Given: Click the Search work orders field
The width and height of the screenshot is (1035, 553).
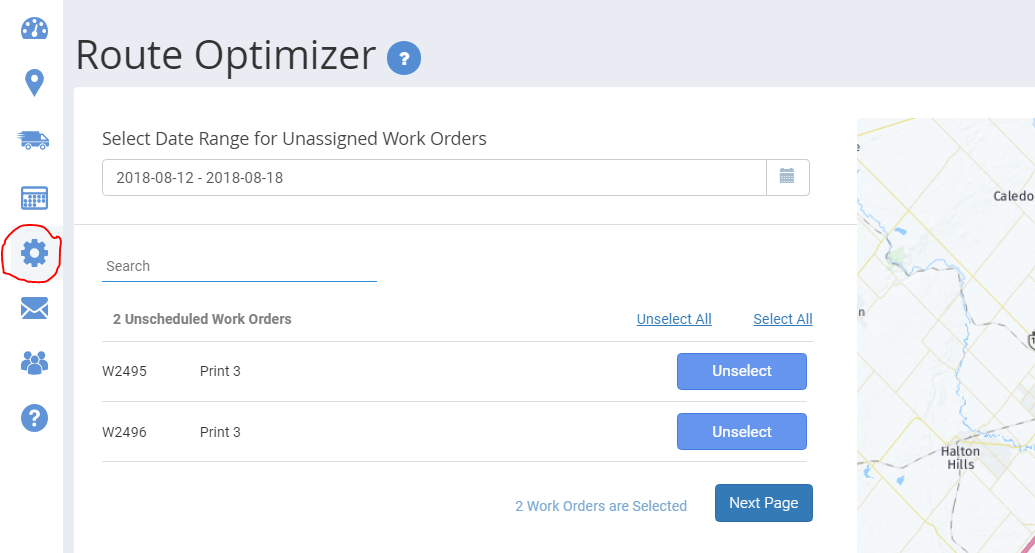Looking at the screenshot, I should [x=239, y=267].
